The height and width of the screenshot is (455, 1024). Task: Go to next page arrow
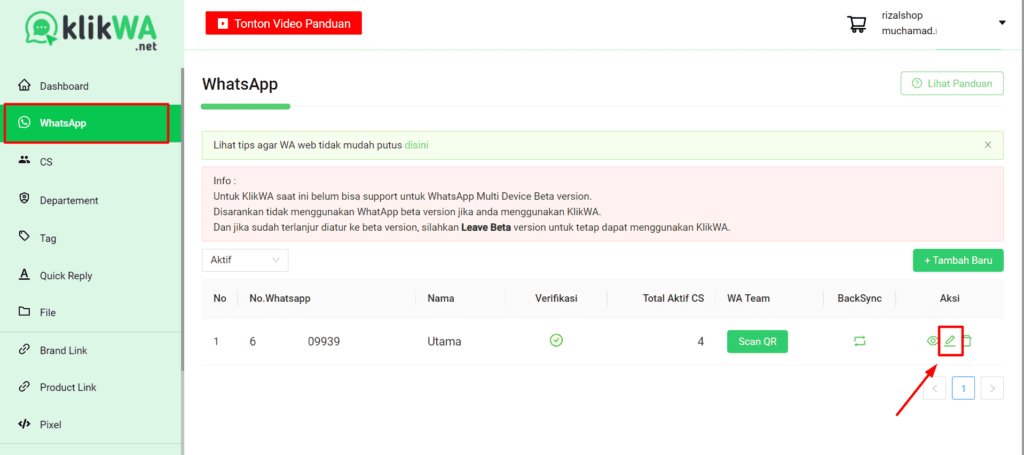[x=992, y=388]
